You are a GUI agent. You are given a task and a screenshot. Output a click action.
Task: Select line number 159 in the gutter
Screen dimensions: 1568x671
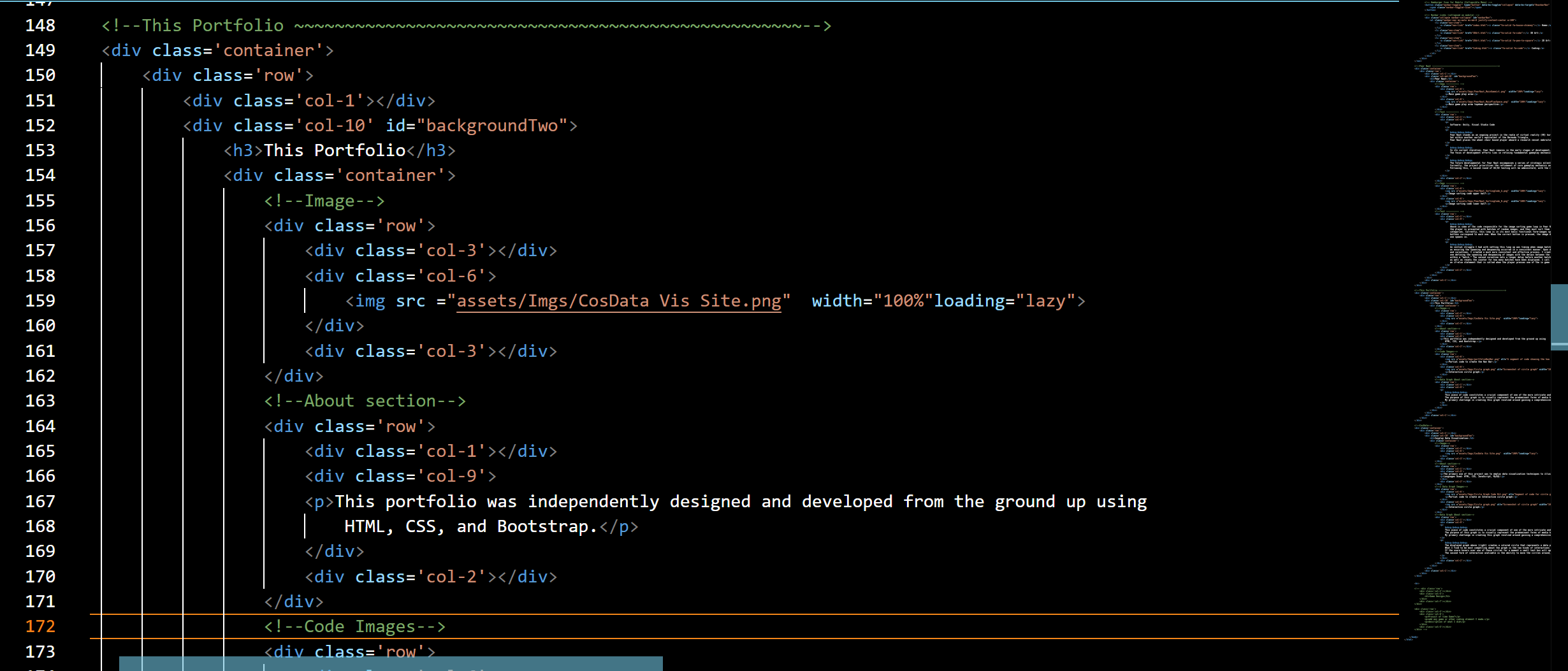pos(40,301)
